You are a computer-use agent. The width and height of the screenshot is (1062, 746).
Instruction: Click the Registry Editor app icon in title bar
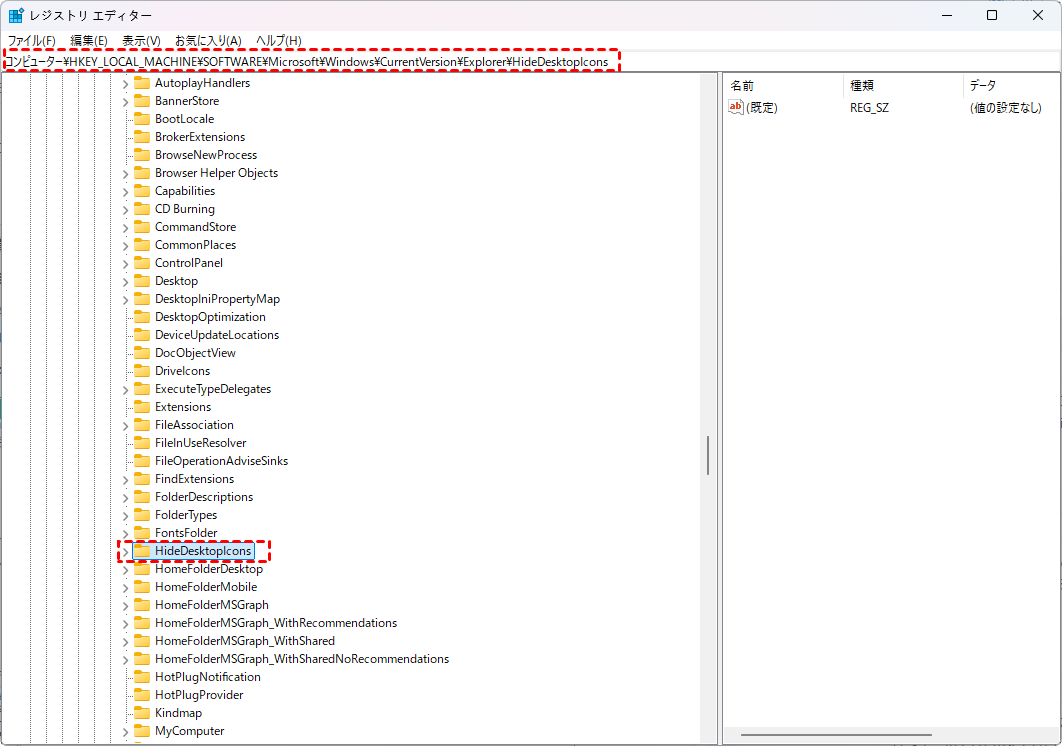17,16
